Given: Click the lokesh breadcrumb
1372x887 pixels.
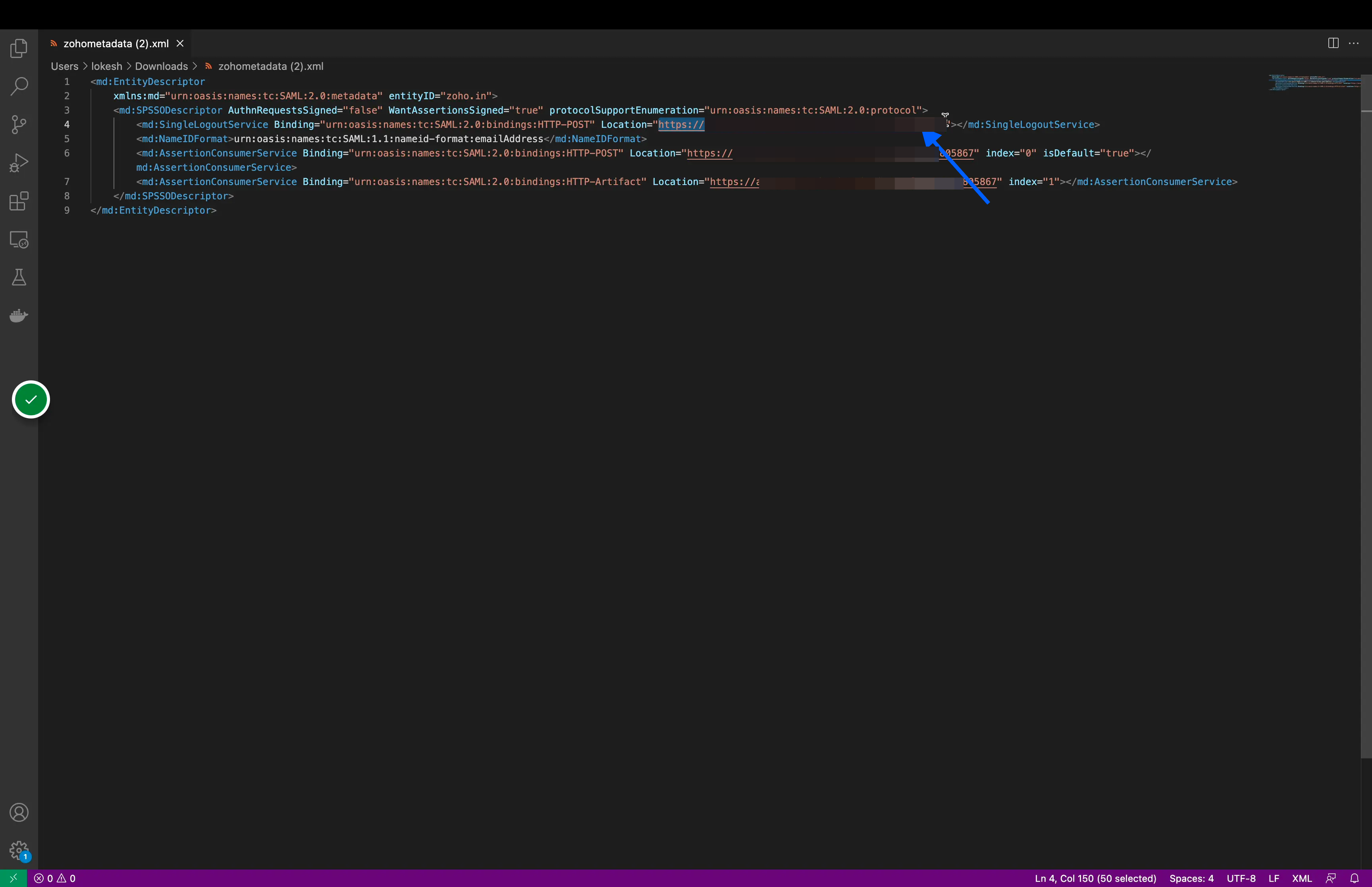Looking at the screenshot, I should [x=106, y=66].
